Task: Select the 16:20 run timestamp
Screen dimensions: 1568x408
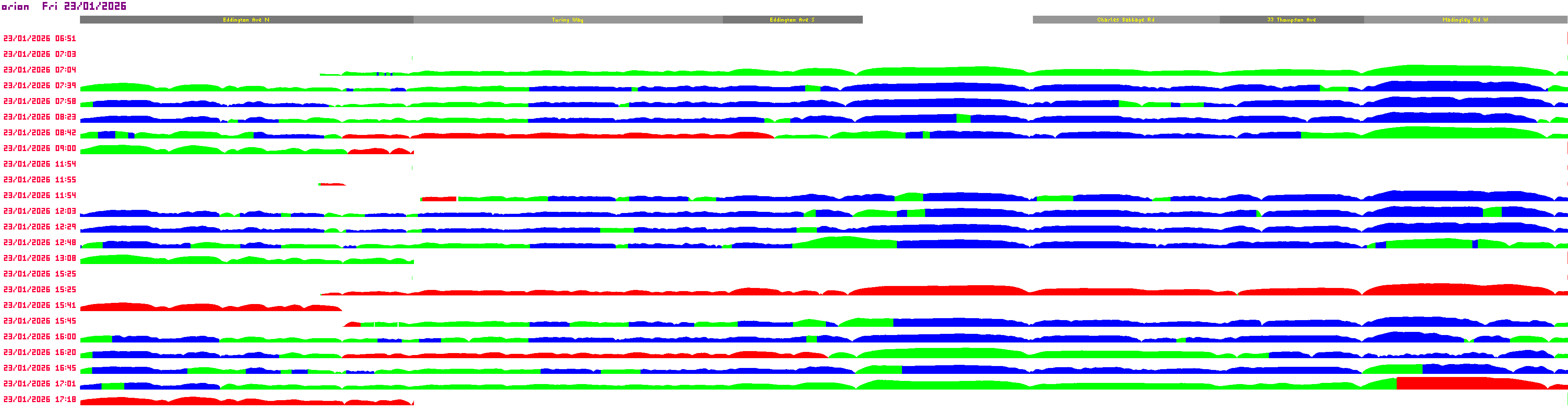Action: click(x=40, y=353)
